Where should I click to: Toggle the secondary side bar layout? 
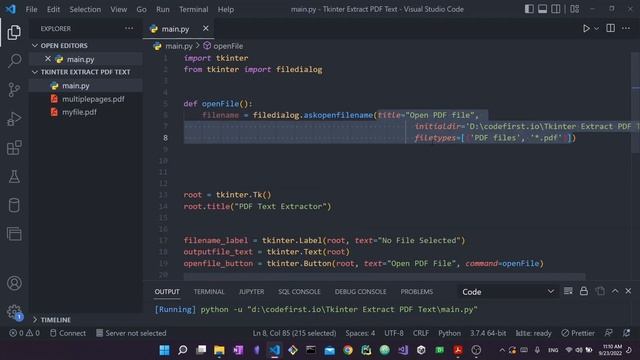[556, 9]
